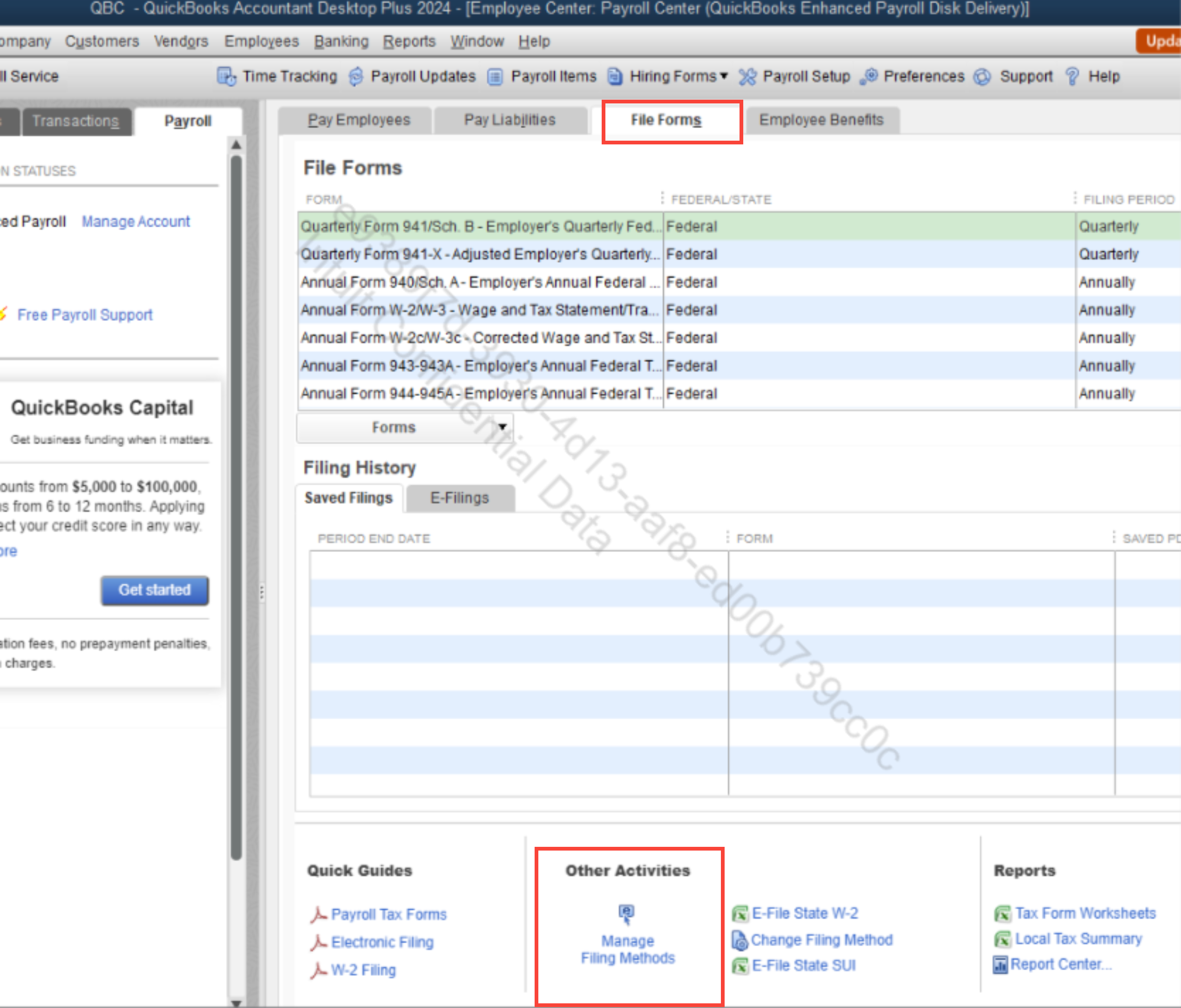The height and width of the screenshot is (1008, 1181).
Task: Open the Preferences gear icon
Action: (x=869, y=76)
